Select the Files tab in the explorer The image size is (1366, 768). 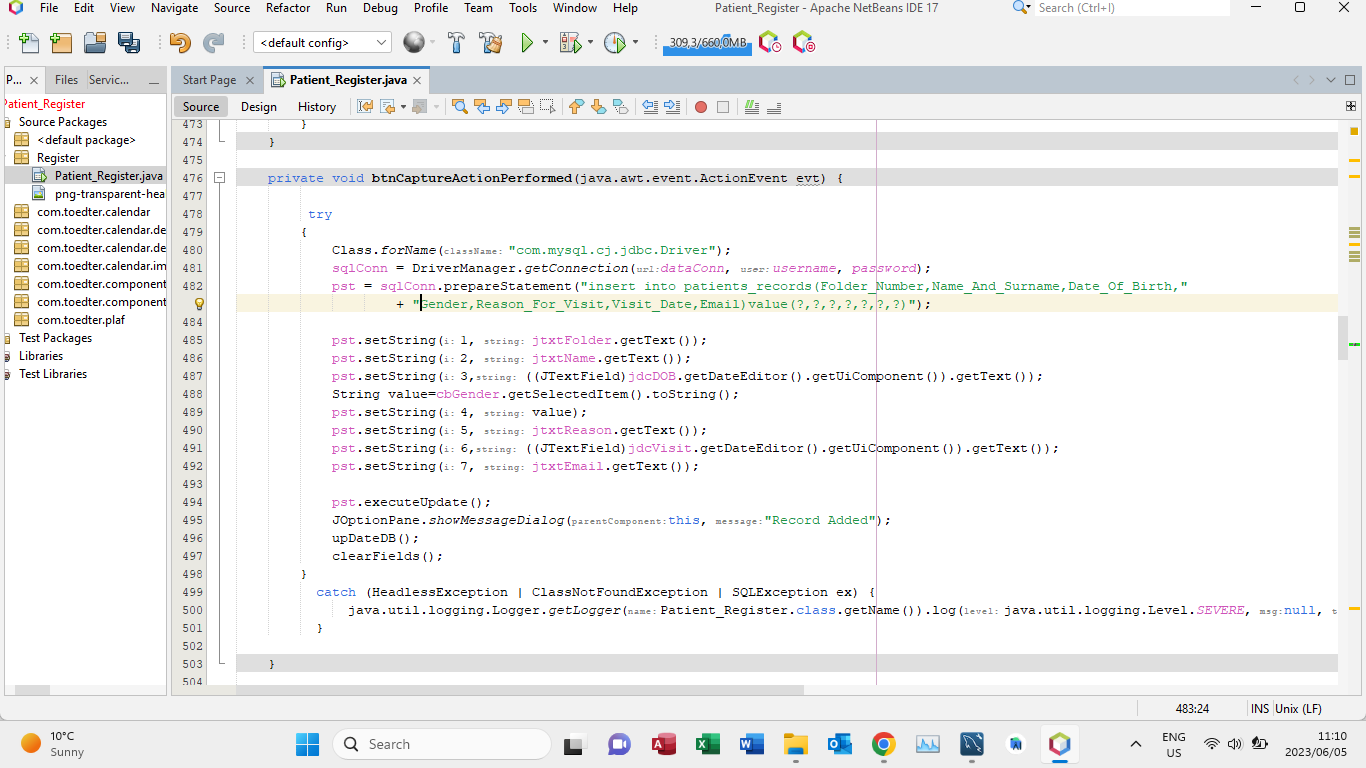pyautogui.click(x=65, y=79)
